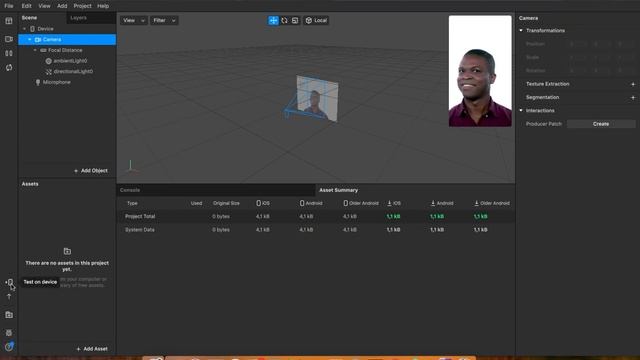
Task: Toggle Local coordinate mode
Action: tap(316, 20)
